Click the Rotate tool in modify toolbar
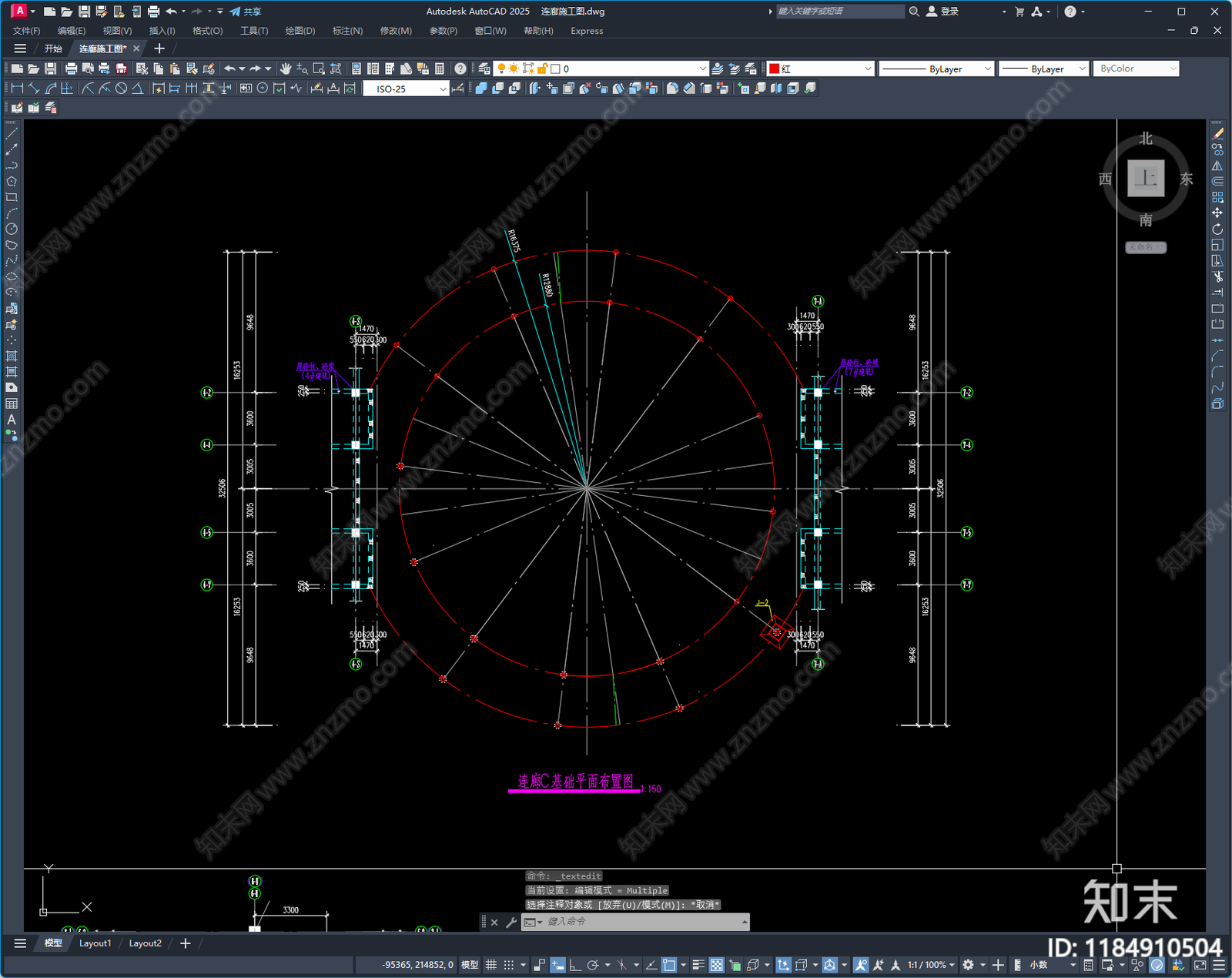Screen dimensions: 1232x978 coord(1217,229)
